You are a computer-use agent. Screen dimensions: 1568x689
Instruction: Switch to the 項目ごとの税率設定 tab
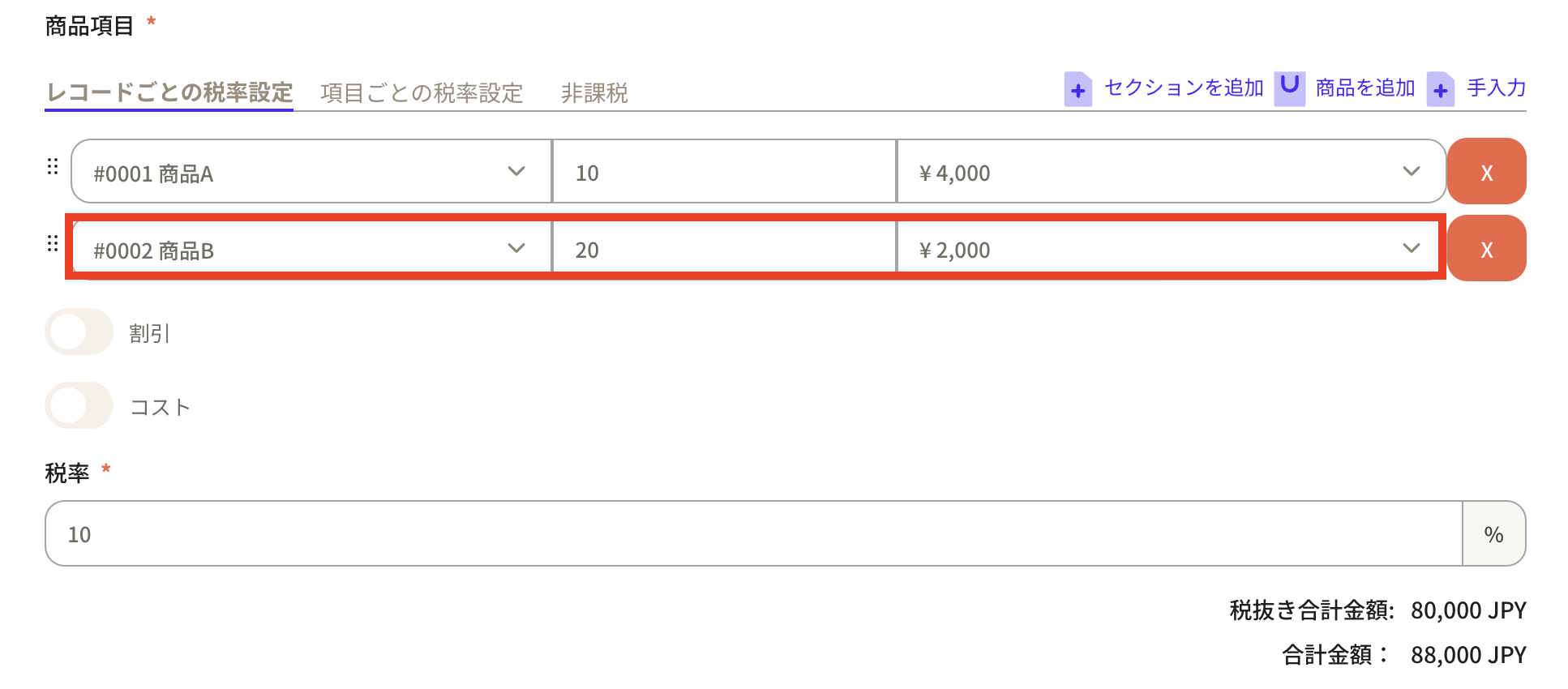point(422,93)
